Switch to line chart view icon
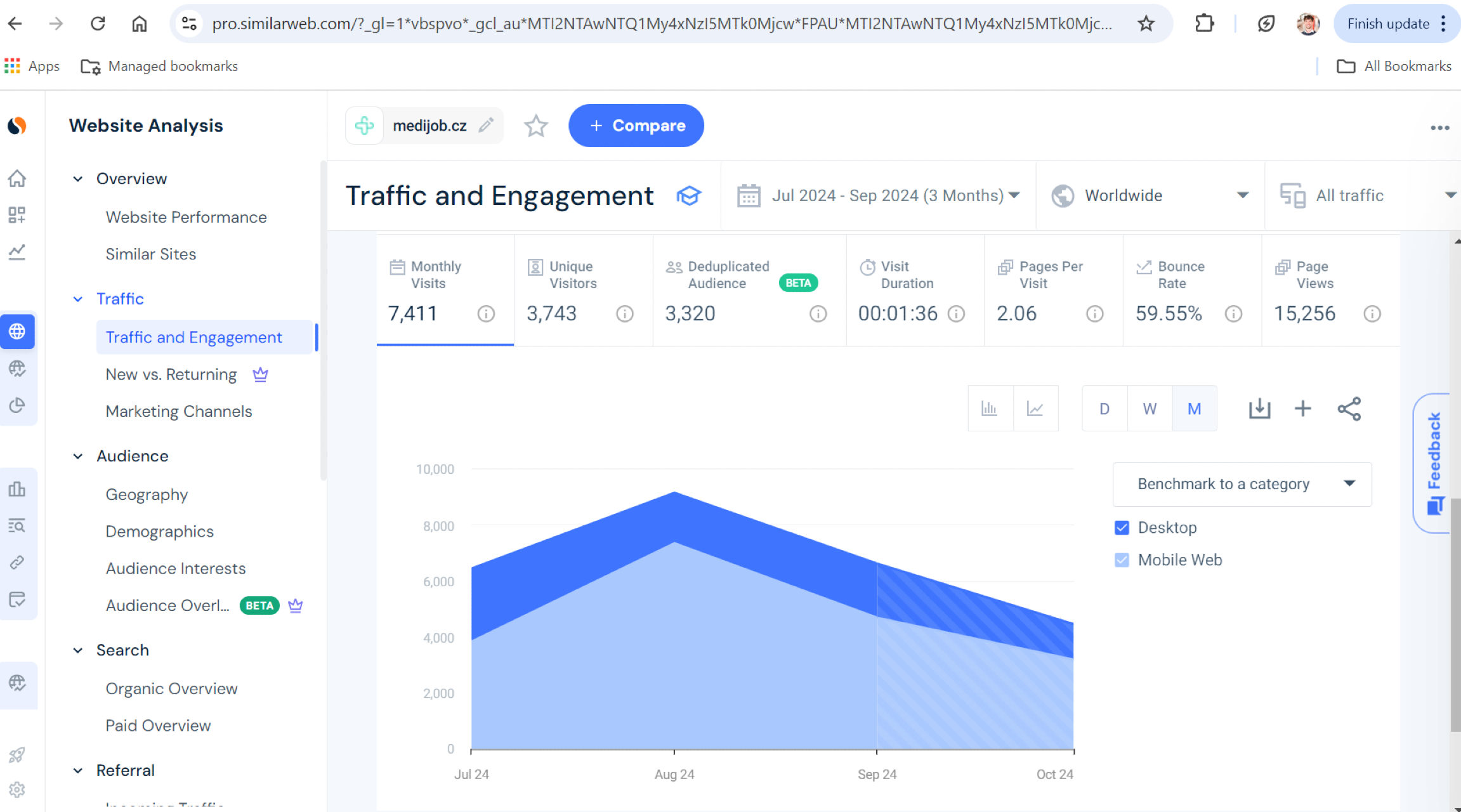The width and height of the screenshot is (1461, 812). point(1035,409)
